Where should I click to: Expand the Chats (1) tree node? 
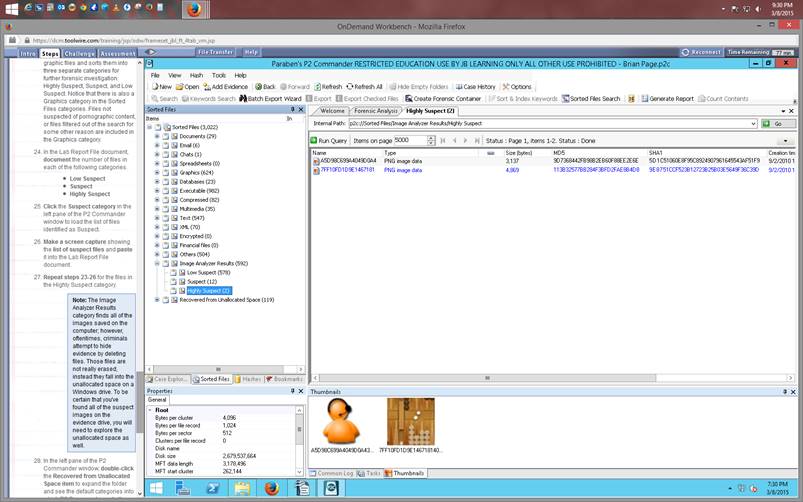(x=157, y=155)
